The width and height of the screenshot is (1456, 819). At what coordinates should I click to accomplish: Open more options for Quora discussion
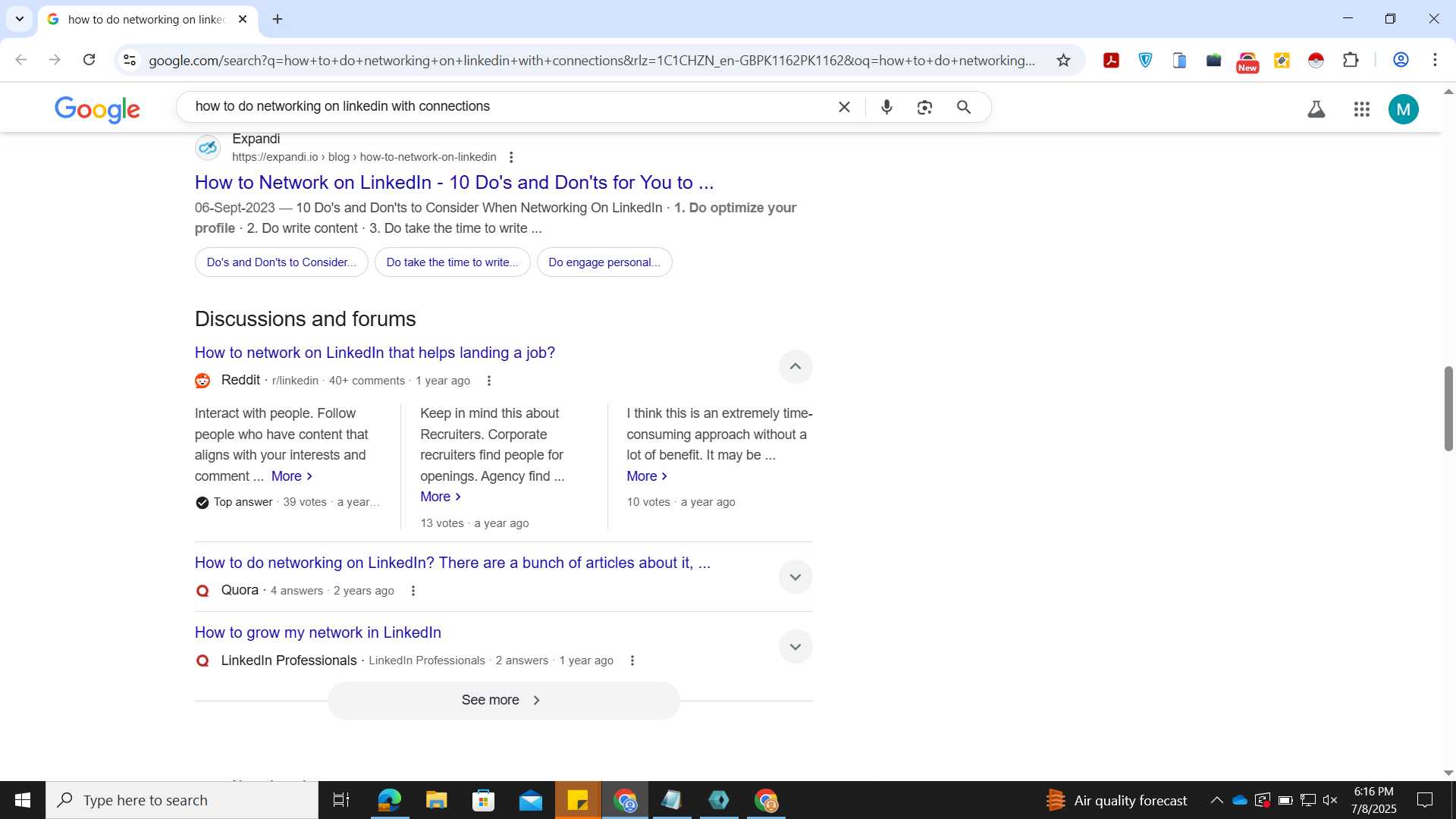click(413, 591)
